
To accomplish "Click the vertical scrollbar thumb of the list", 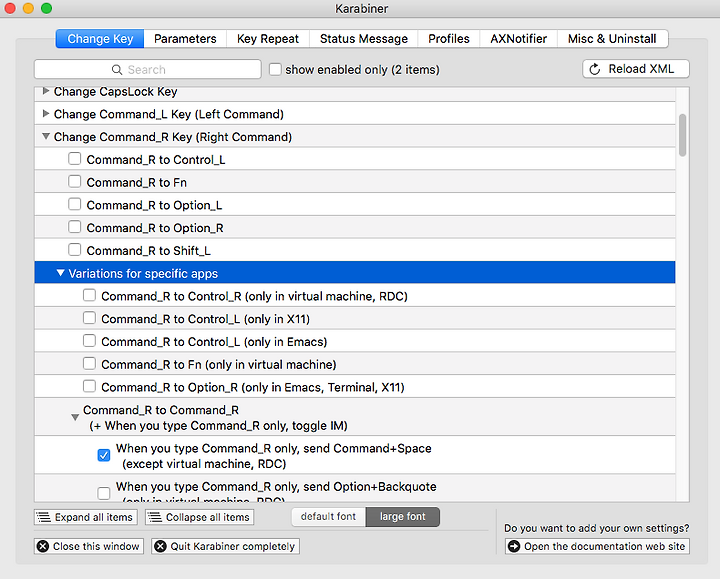I will pyautogui.click(x=682, y=135).
